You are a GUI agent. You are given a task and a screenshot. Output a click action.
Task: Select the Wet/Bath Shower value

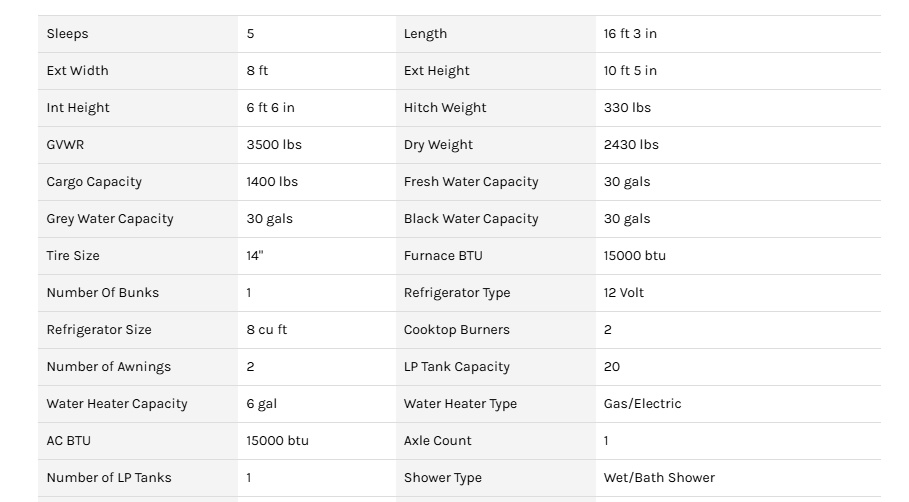coord(659,478)
